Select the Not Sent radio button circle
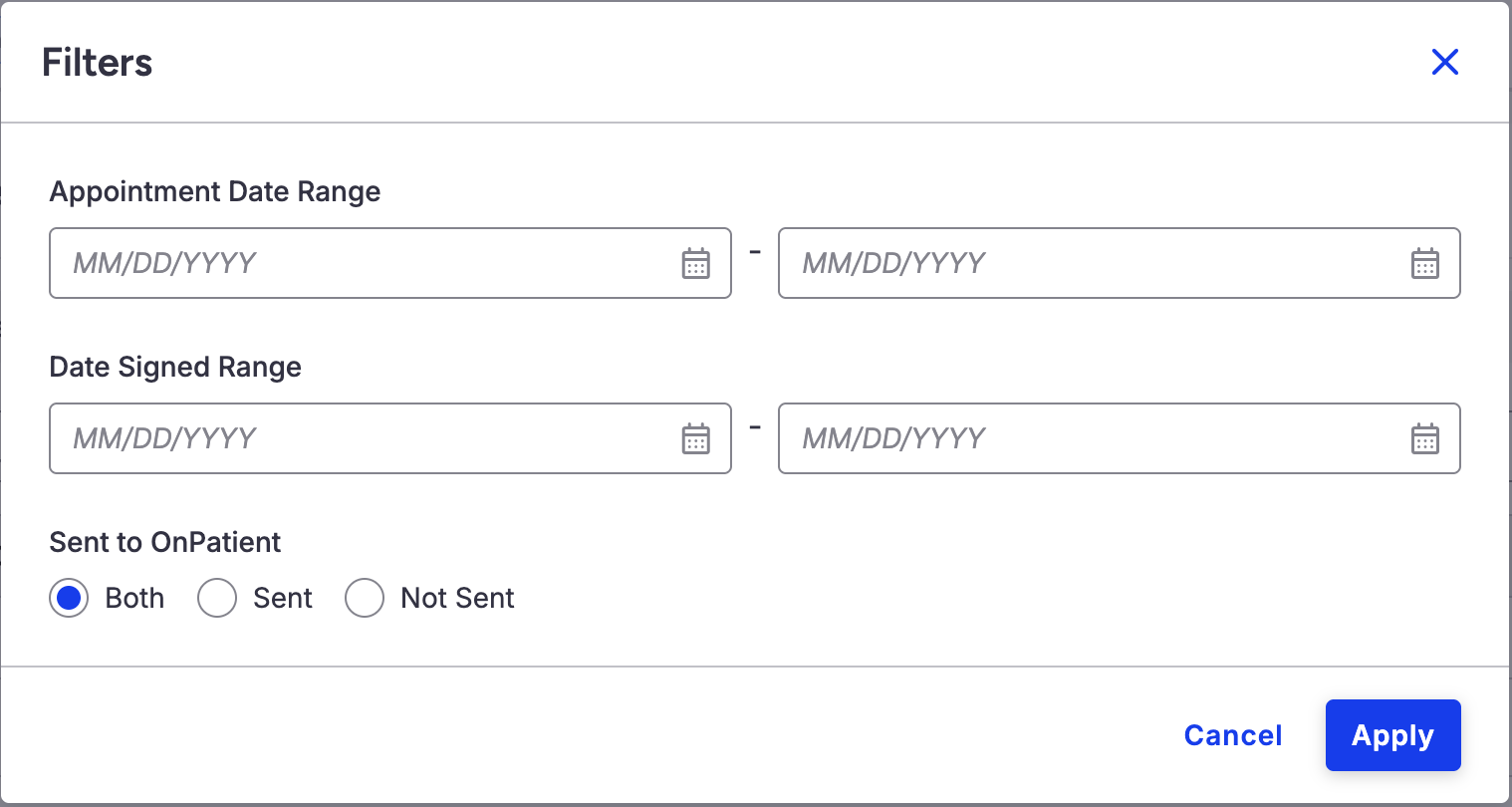The width and height of the screenshot is (1512, 807). (365, 599)
